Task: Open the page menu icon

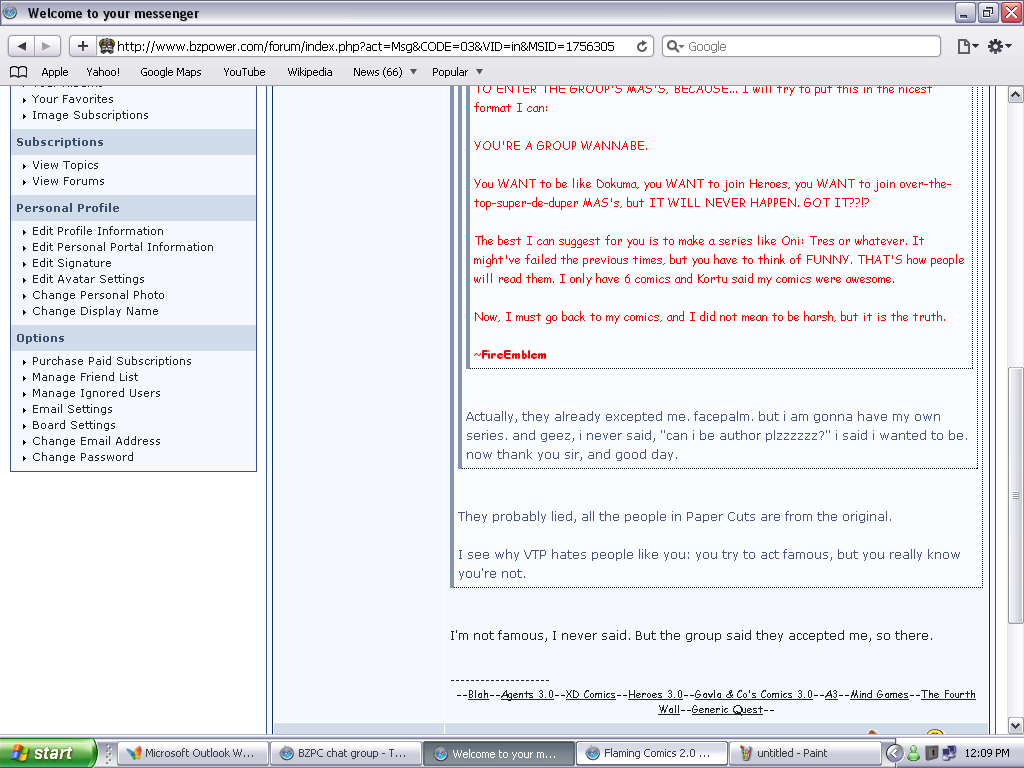Action: coord(967,46)
